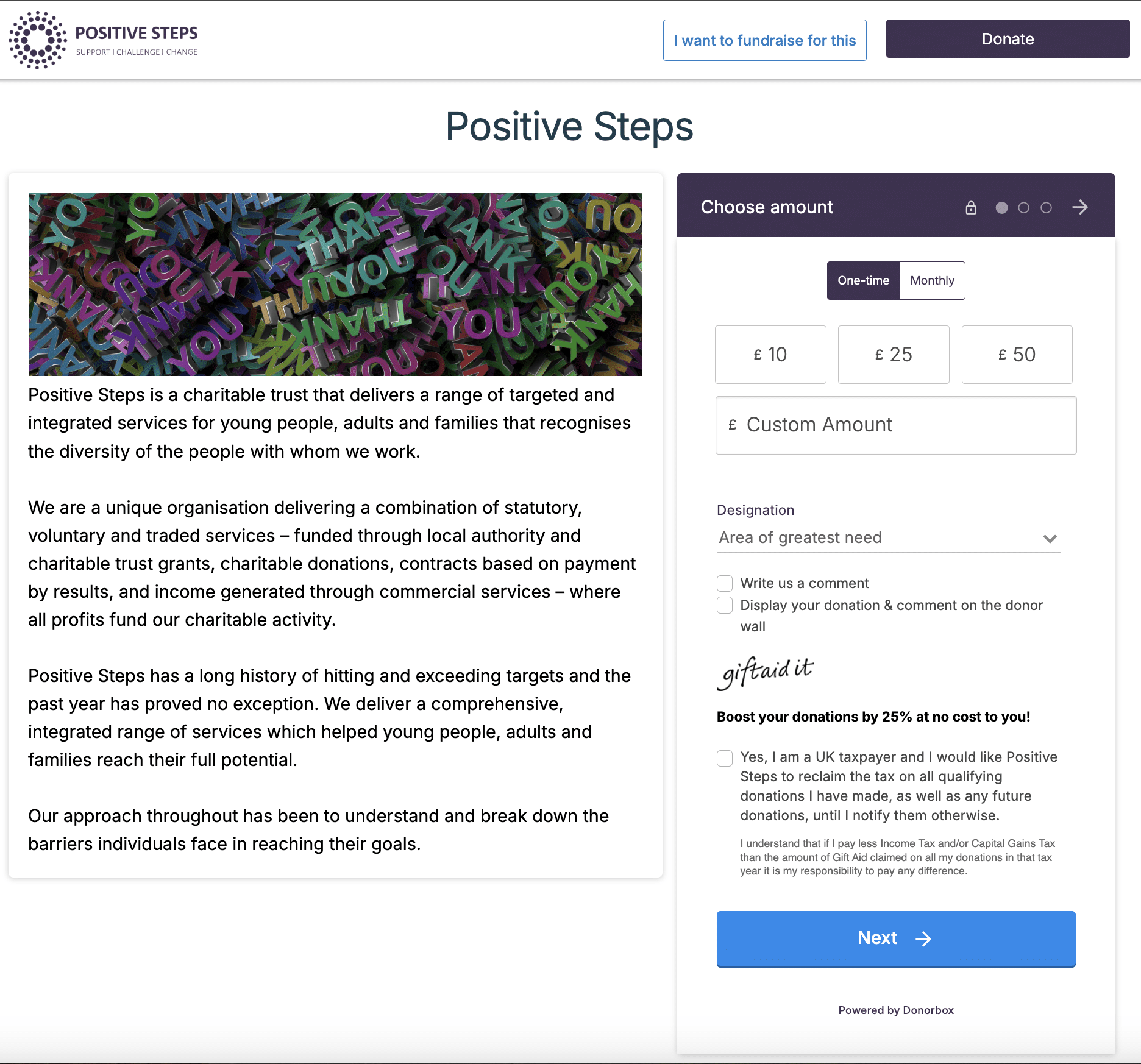Click the third step progress dot
Viewport: 1141px width, 1064px height.
1046,208
